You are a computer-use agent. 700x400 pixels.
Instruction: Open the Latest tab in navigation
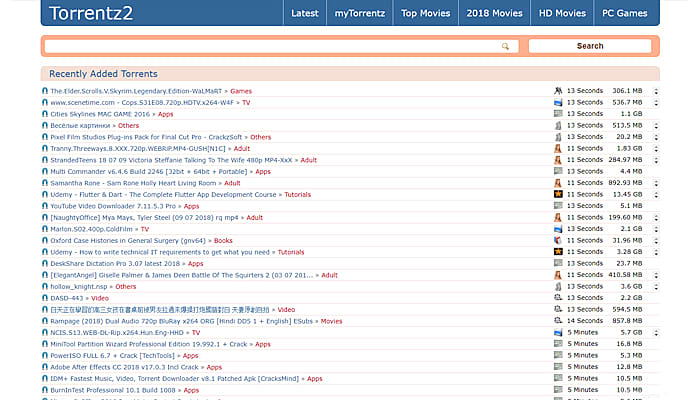[x=304, y=13]
